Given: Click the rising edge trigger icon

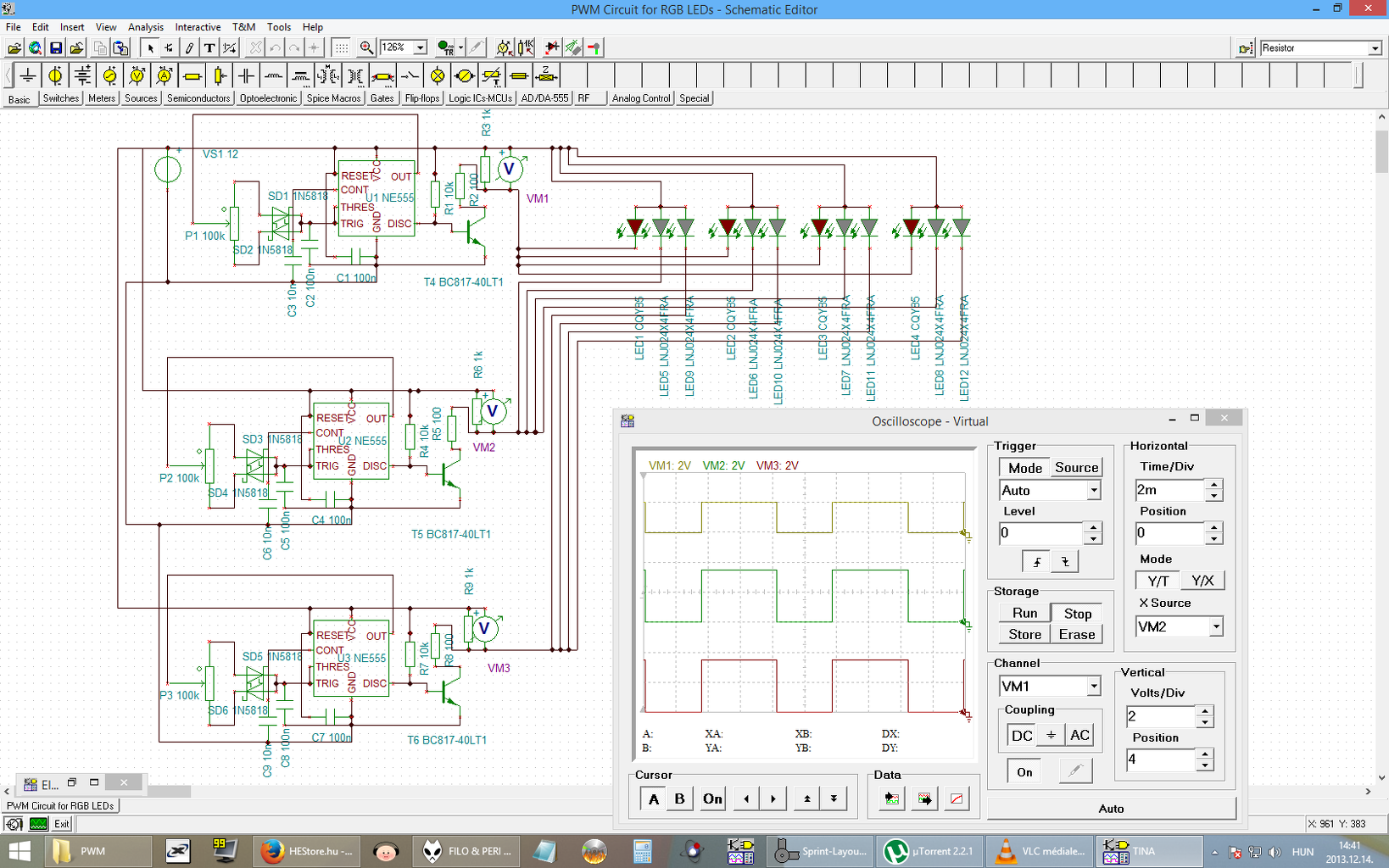Looking at the screenshot, I should point(1036,561).
